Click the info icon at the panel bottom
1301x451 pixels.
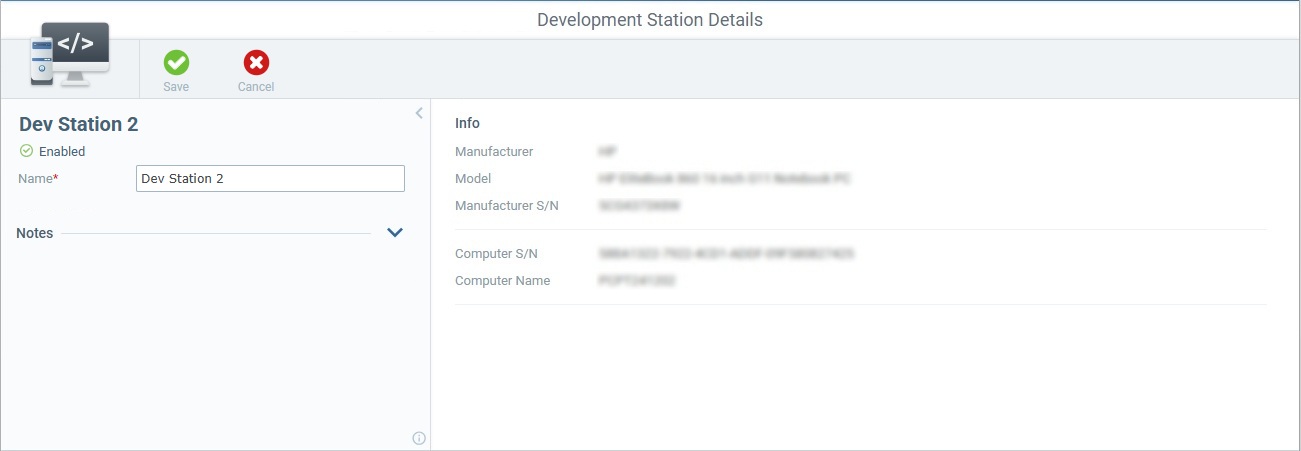[419, 438]
